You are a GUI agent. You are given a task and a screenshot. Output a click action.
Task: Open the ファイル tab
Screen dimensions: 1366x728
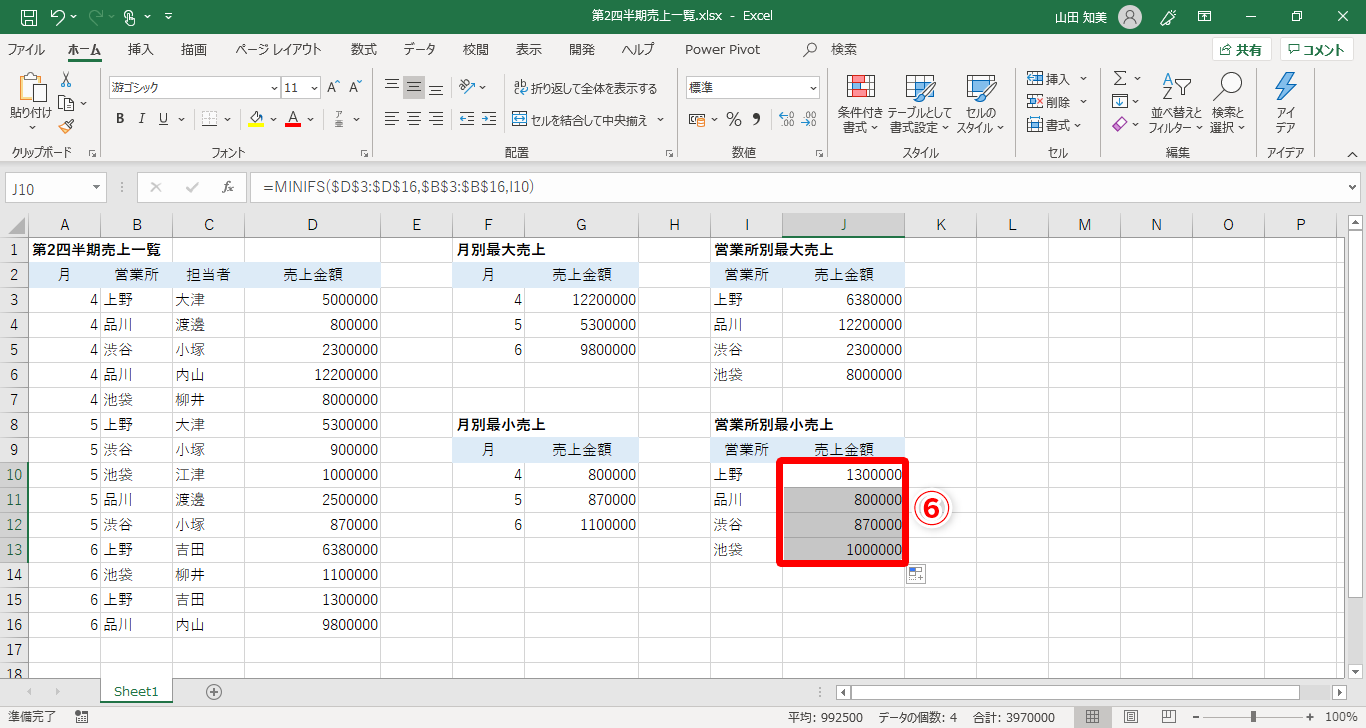coord(26,49)
